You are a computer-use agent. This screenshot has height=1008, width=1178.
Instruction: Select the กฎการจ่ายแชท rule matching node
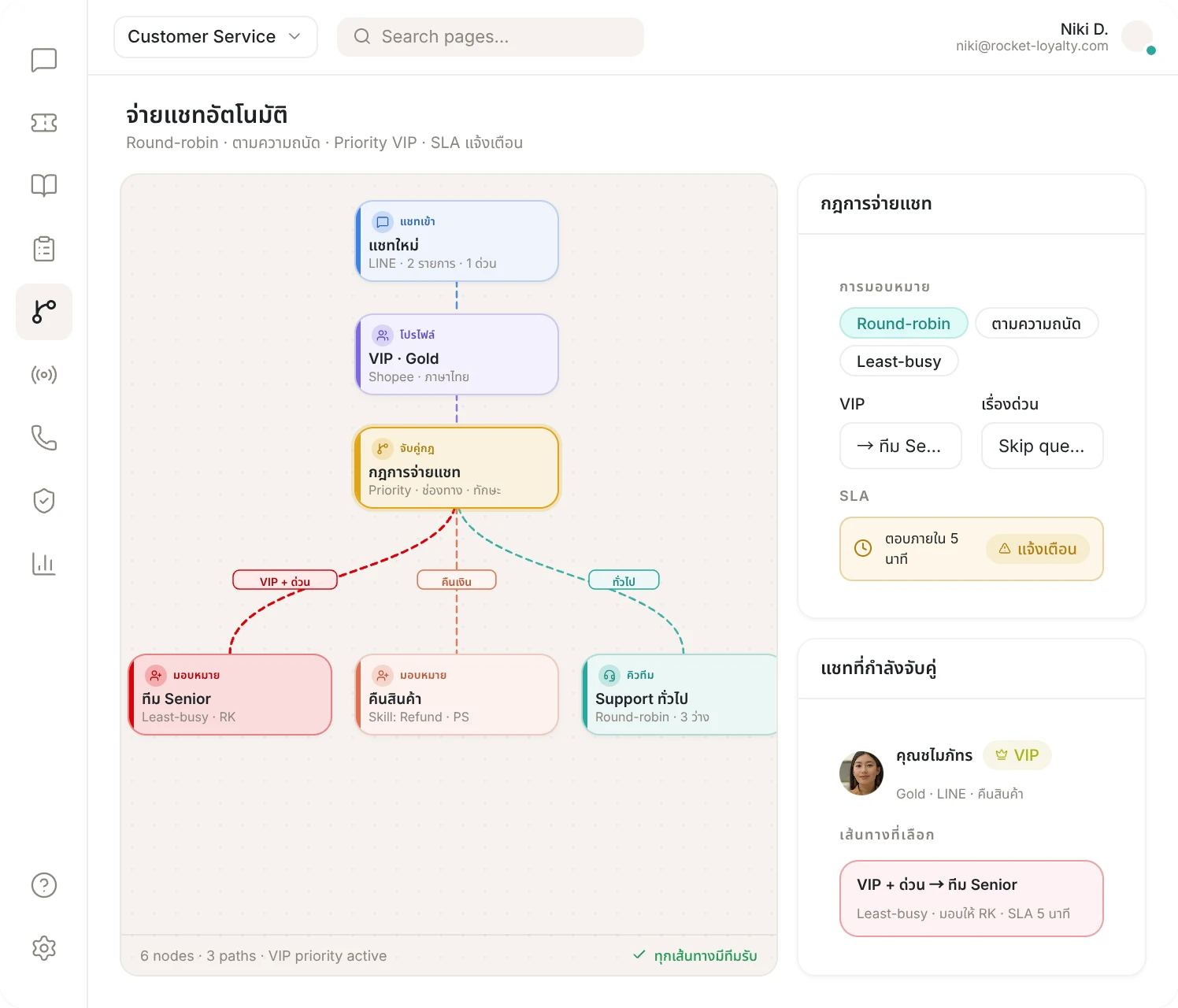457,468
